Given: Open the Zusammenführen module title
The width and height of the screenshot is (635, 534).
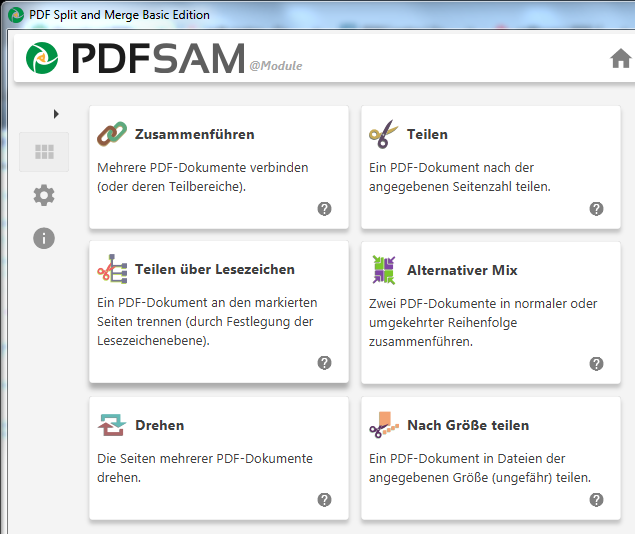Looking at the screenshot, I should click(x=195, y=134).
